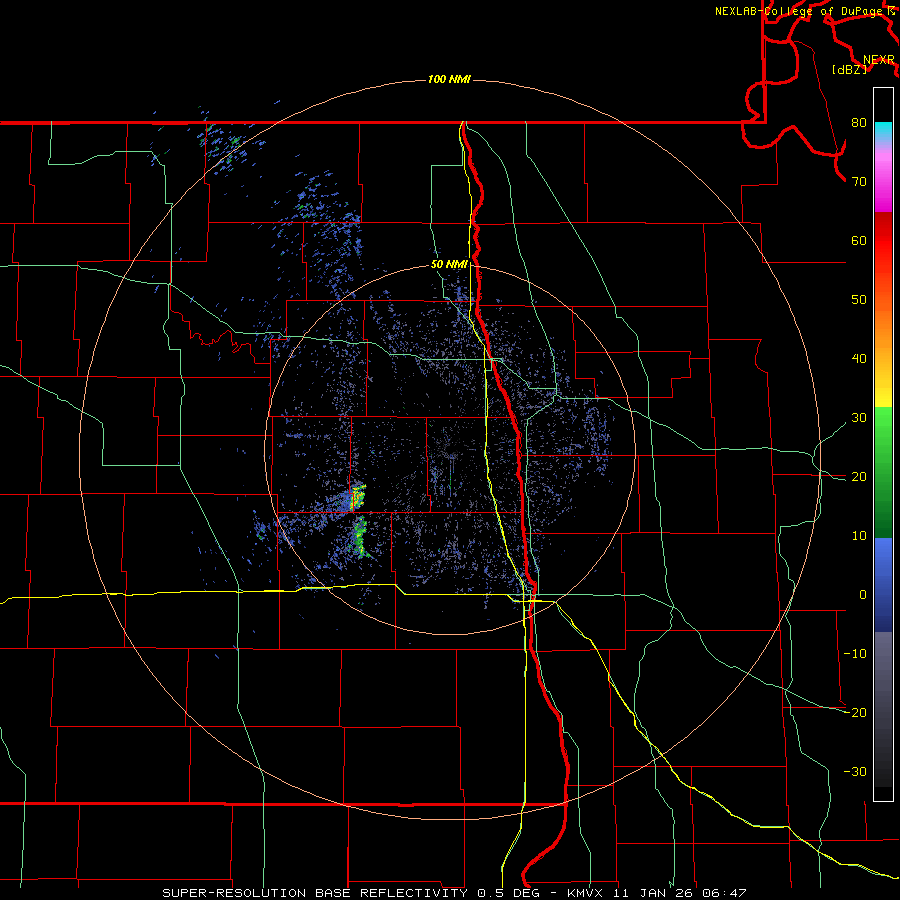This screenshot has width=900, height=900.
Task: Click the -10 value on the dBZ scale
Action: click(x=855, y=654)
